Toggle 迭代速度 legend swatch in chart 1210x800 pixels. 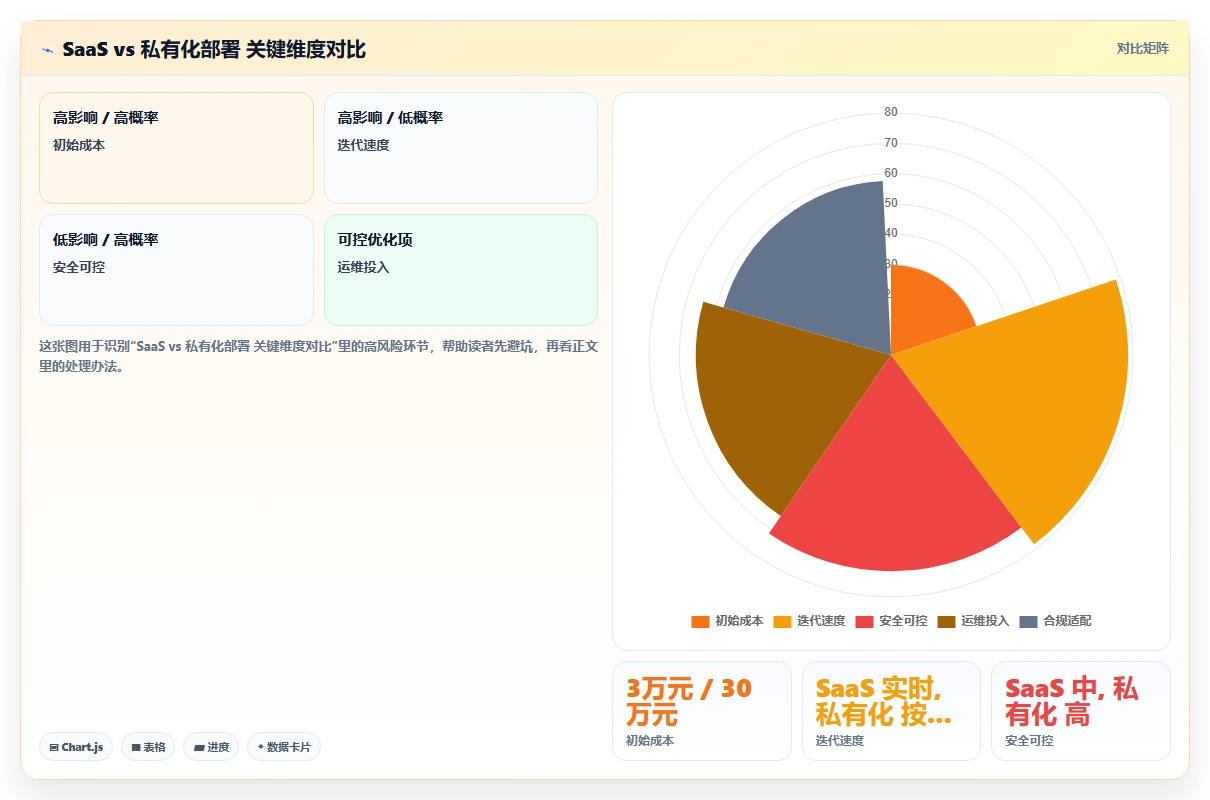(x=782, y=621)
